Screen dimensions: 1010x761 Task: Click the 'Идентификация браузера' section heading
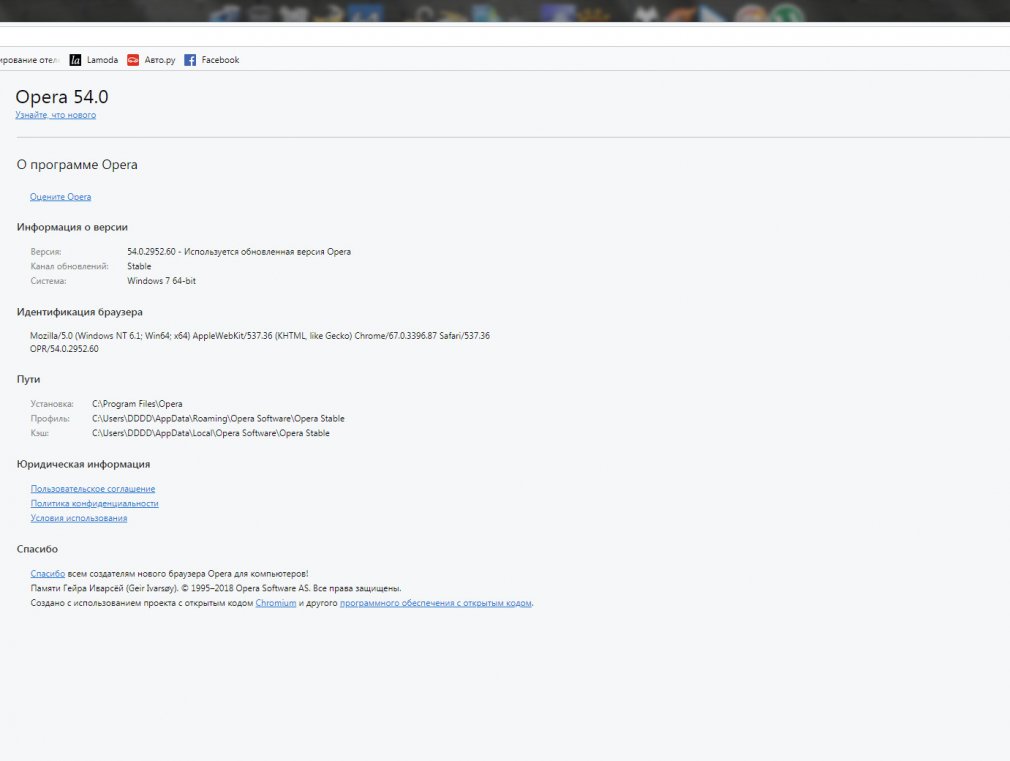tap(80, 312)
